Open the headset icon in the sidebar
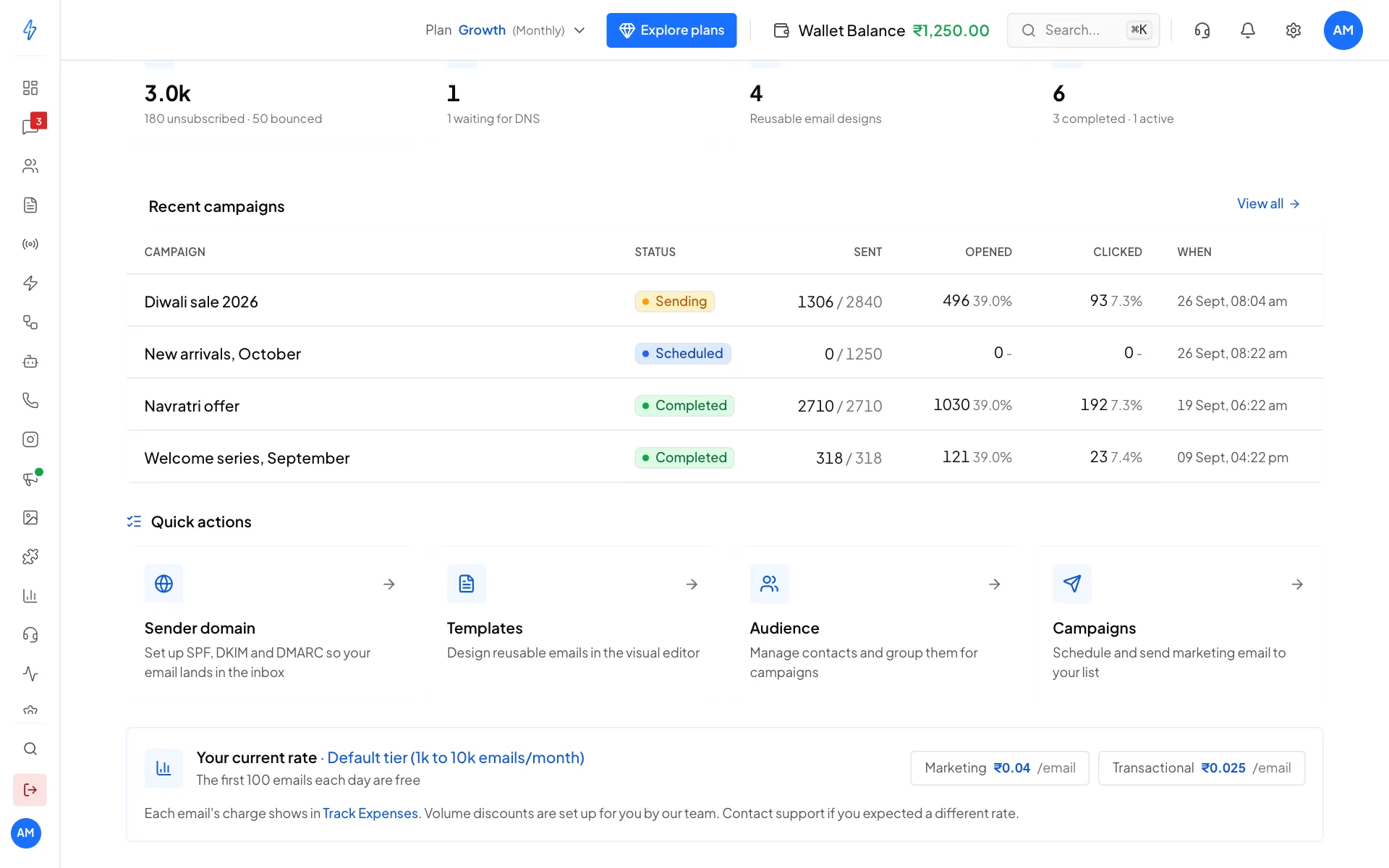Viewport: 1389px width, 868px height. pyautogui.click(x=30, y=634)
